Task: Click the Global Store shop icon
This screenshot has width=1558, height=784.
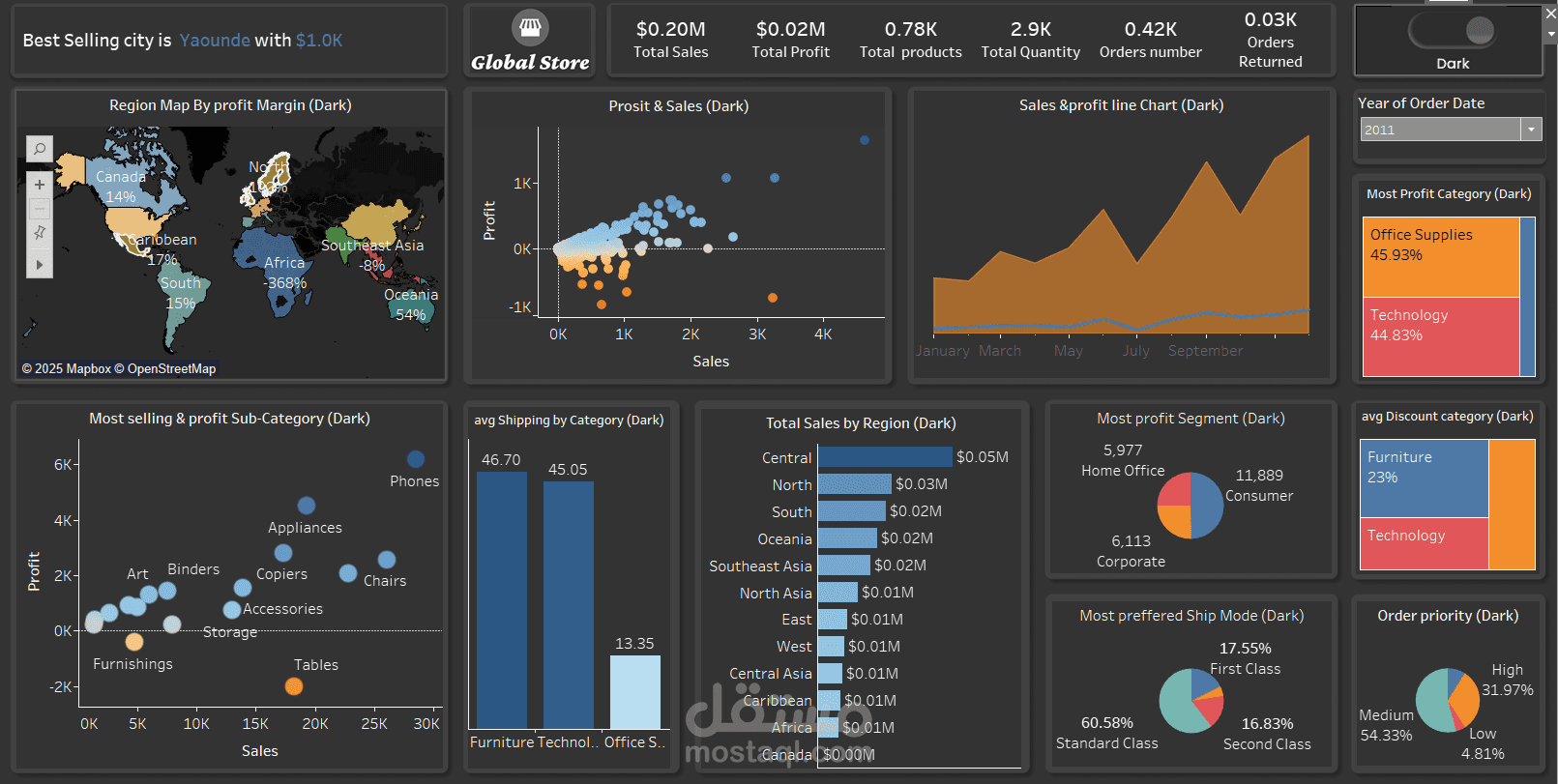Action: (530, 27)
